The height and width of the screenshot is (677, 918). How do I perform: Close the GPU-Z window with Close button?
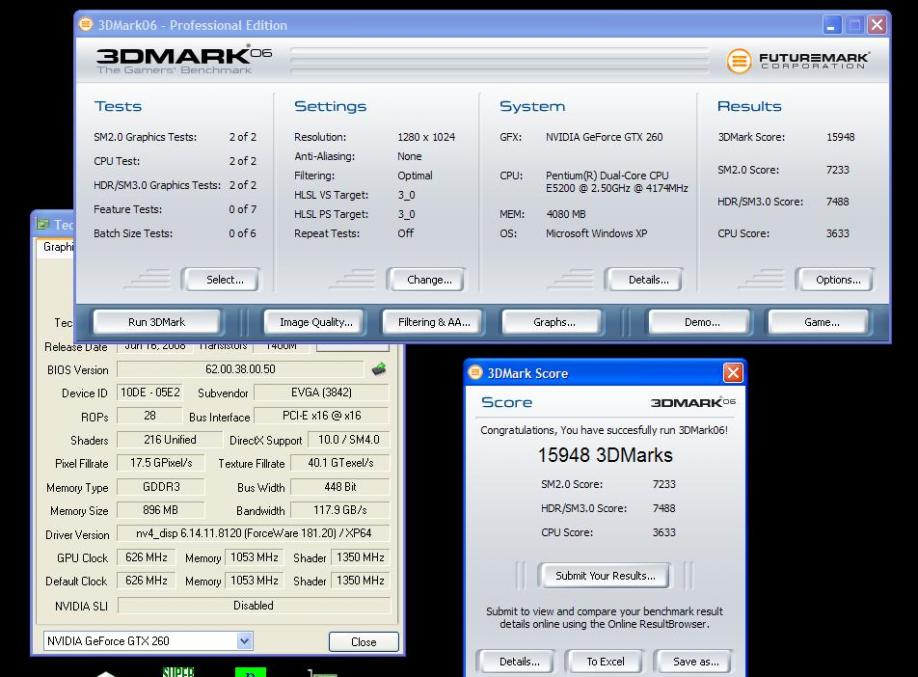coord(364,642)
